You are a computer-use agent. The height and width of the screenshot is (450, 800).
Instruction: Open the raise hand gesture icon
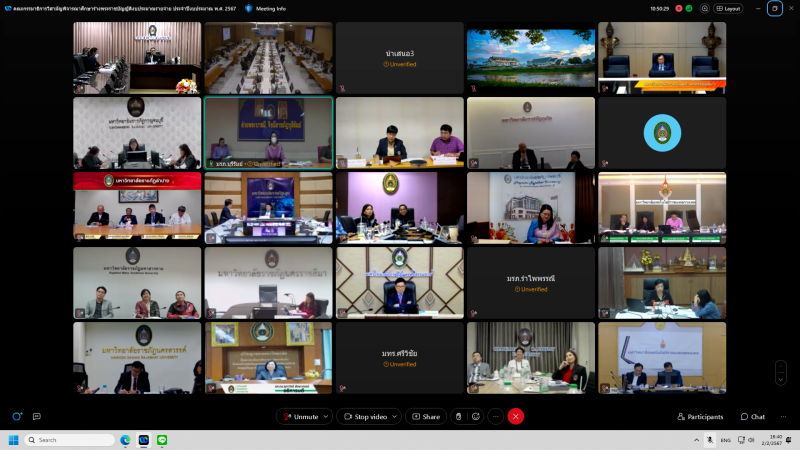pyautogui.click(x=458, y=416)
